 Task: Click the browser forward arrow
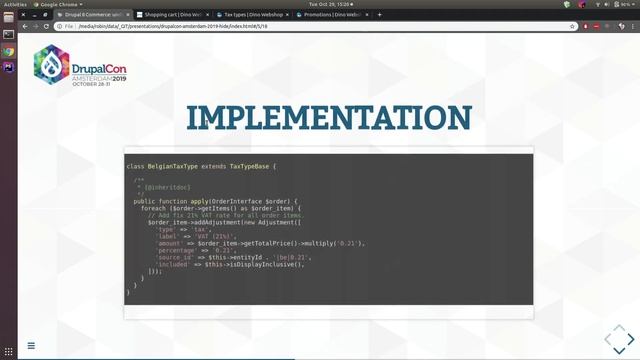[36, 26]
